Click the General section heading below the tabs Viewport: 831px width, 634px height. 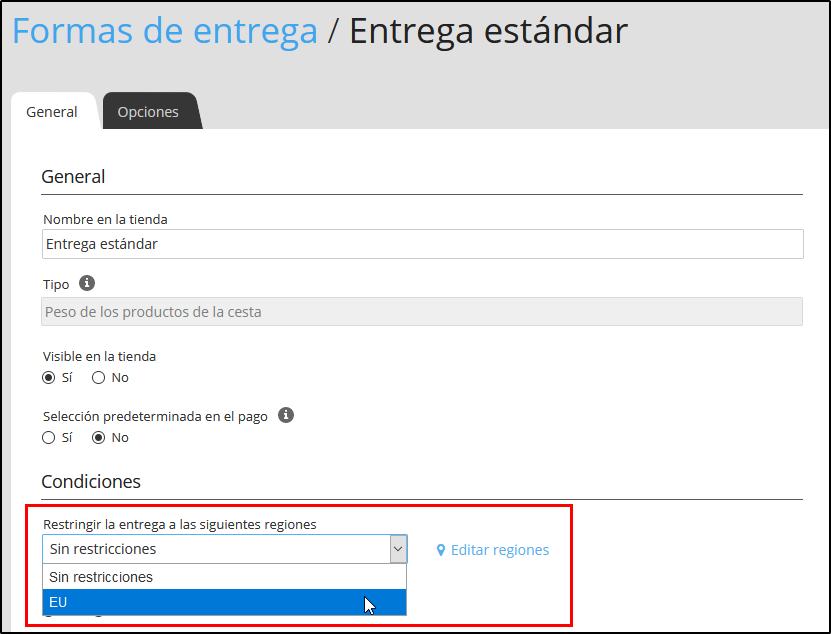(73, 177)
